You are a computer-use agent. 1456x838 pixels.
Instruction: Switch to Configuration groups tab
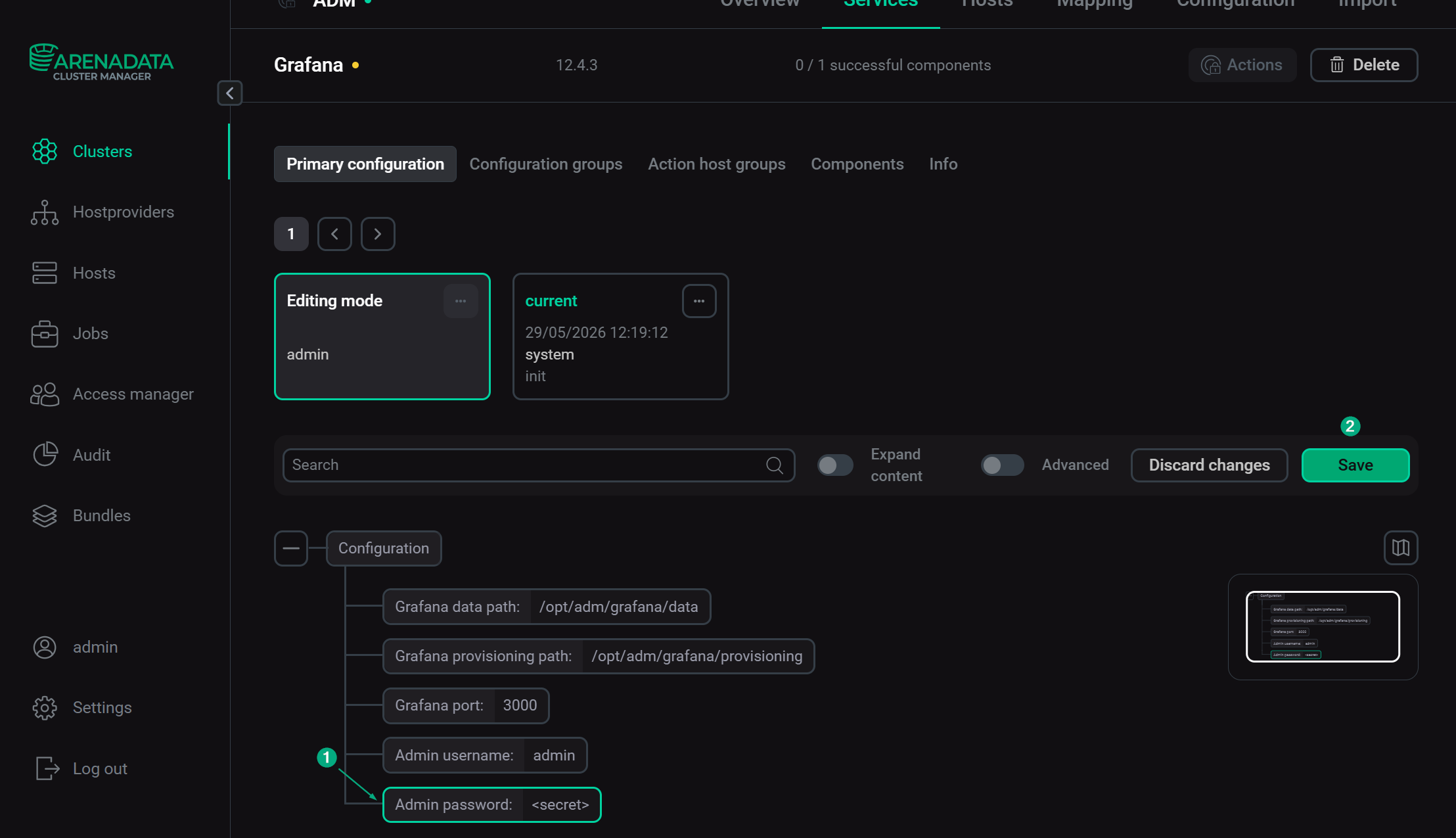546,164
